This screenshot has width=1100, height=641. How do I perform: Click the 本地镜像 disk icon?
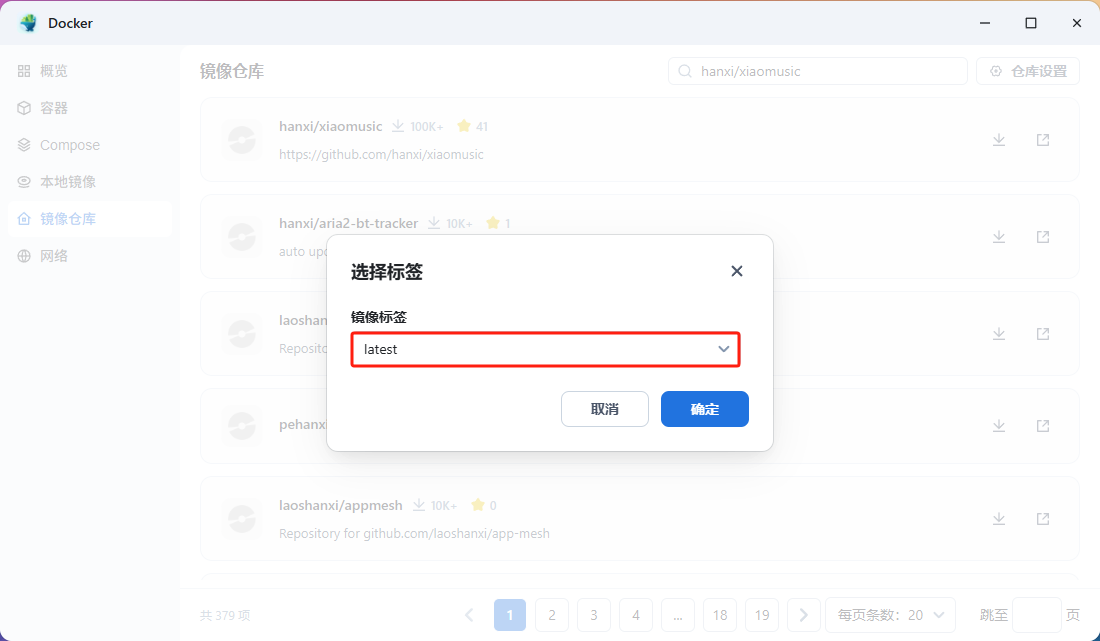pos(24,182)
